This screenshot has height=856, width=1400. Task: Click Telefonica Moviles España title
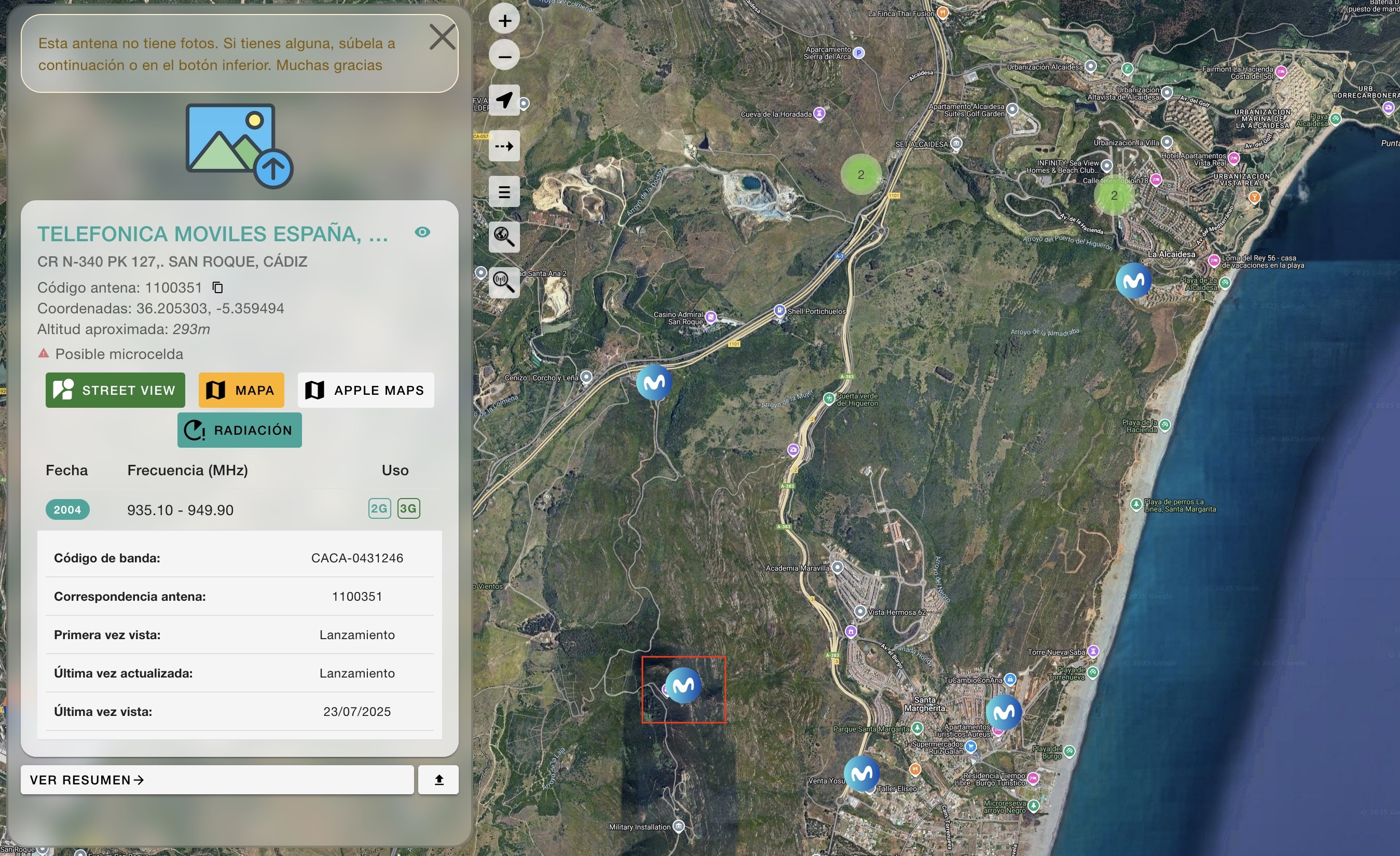coord(213,234)
